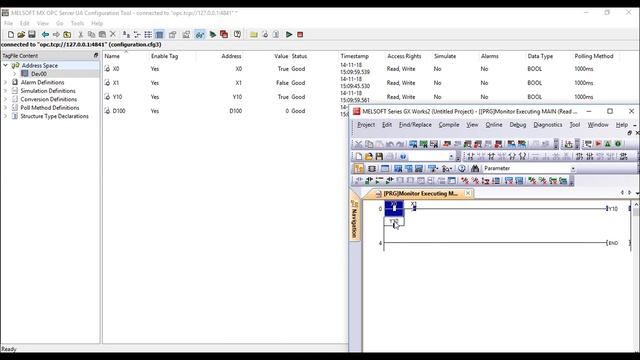Start server with green play icon

click(x=289, y=35)
